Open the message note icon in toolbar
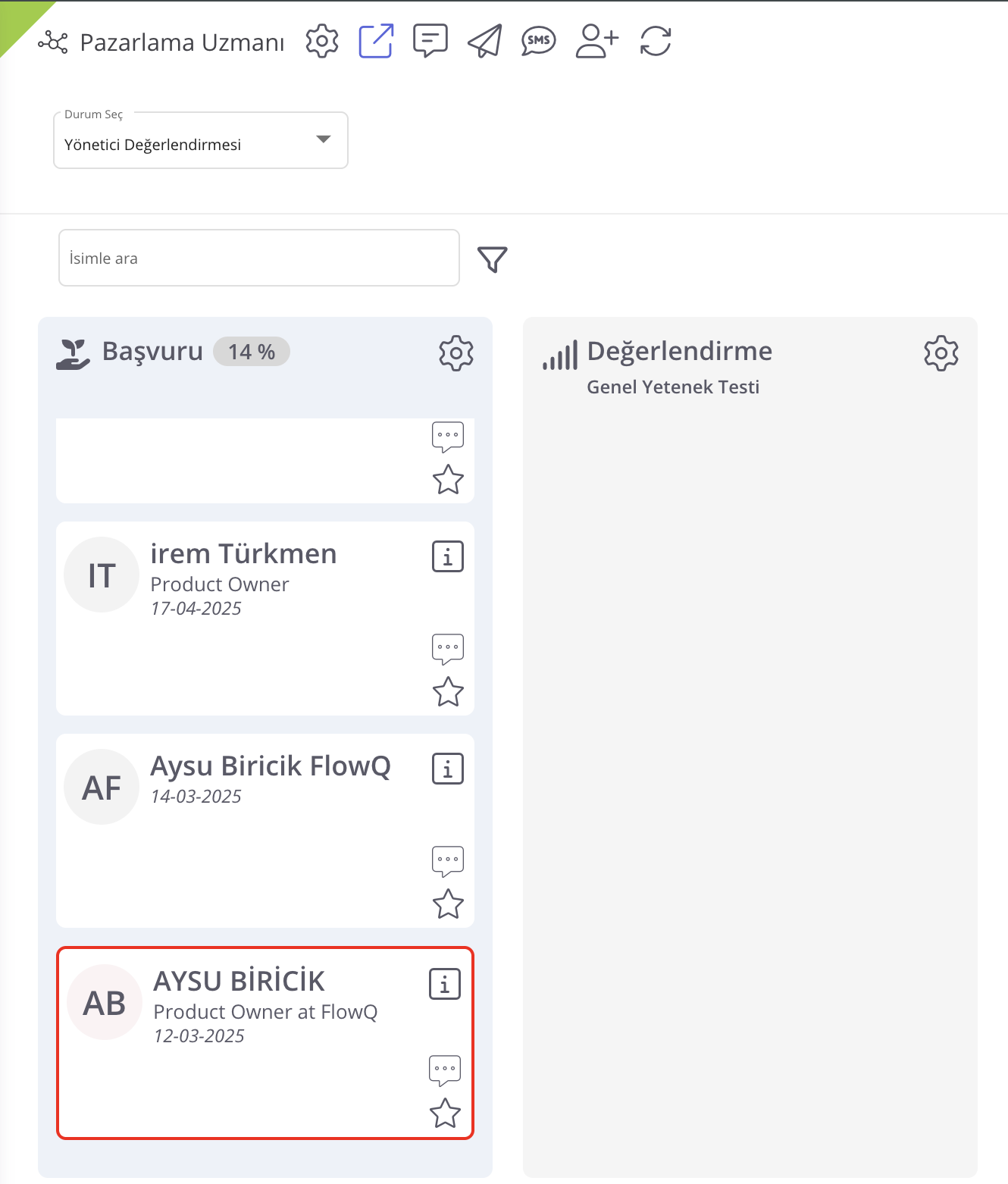Screen dimensions: 1008x1184 tap(430, 41)
